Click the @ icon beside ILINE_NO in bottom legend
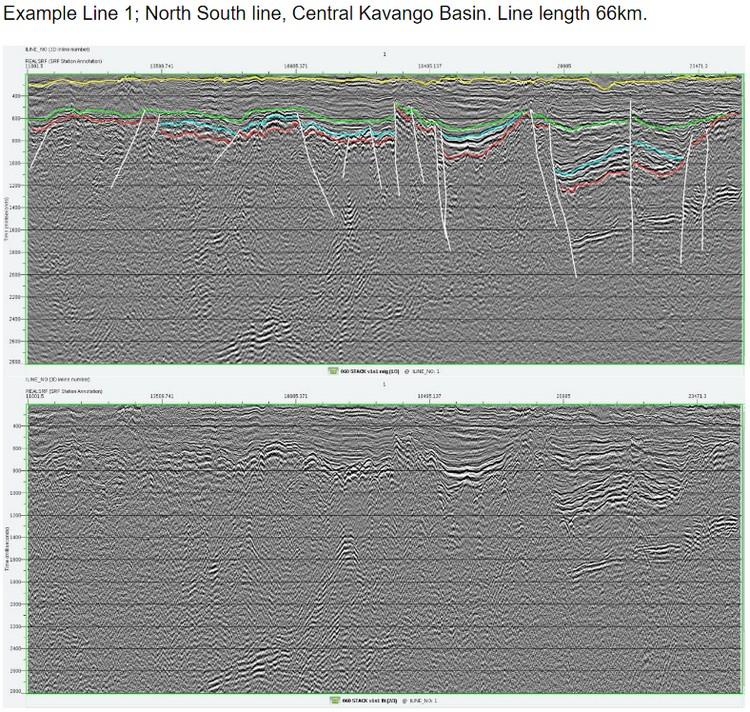Screen dimensions: 750x712 (402, 700)
